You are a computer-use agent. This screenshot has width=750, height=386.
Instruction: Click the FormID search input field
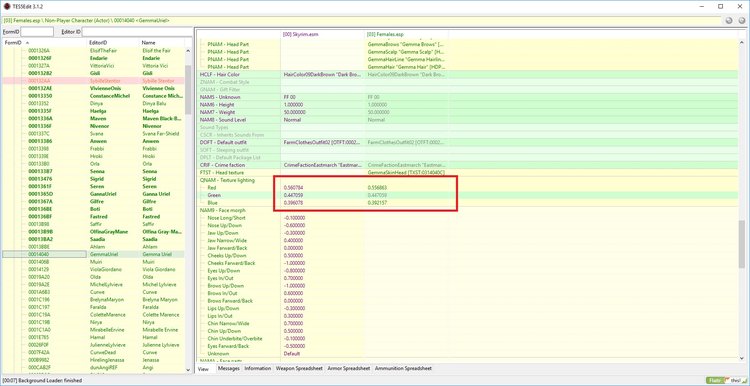pos(37,32)
